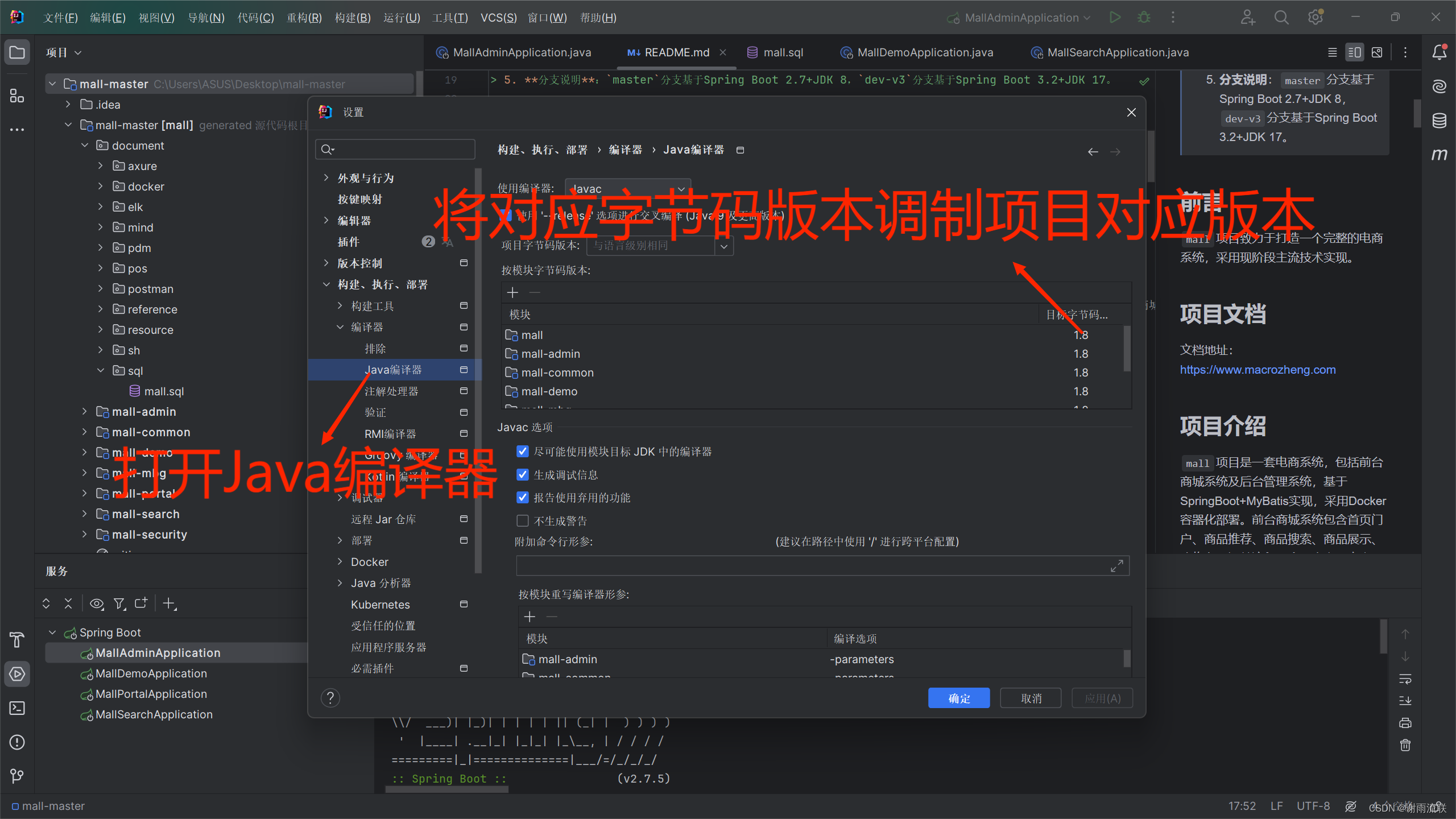Open the Structure tool window icon
The width and height of the screenshot is (1456, 819).
click(17, 96)
